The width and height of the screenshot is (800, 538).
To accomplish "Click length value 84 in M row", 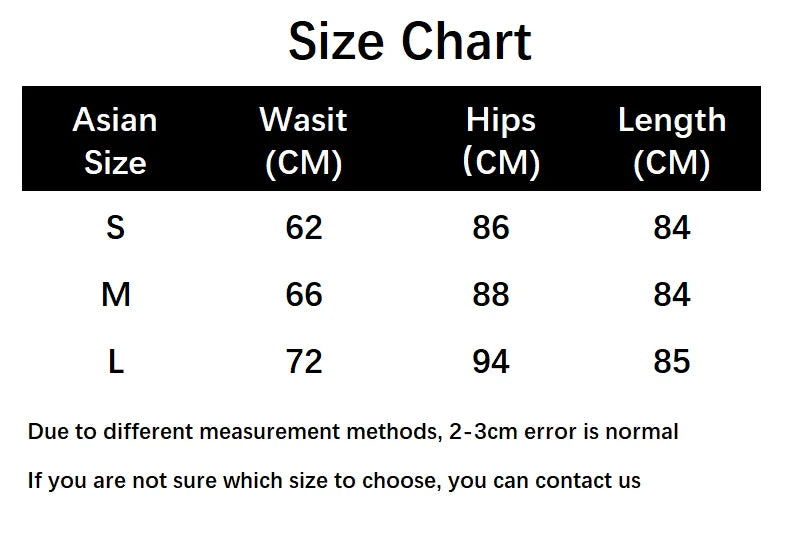I will coord(672,295).
